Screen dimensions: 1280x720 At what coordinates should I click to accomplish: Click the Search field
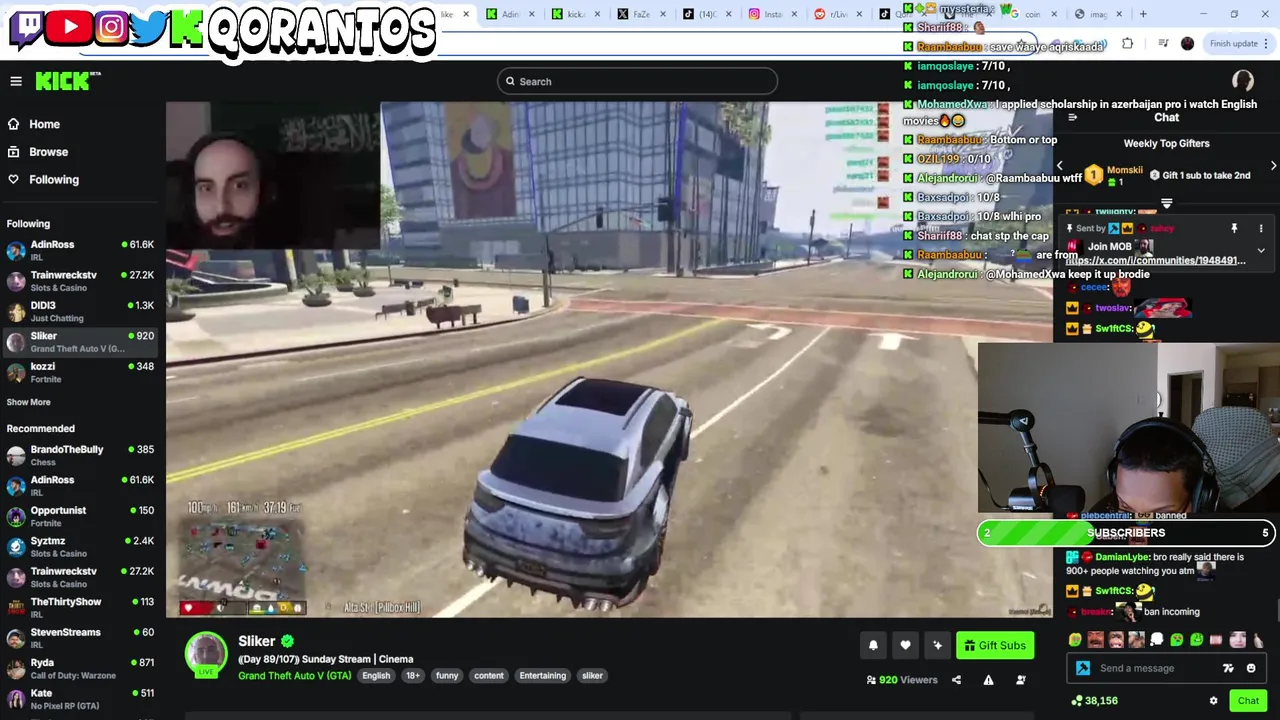637,81
